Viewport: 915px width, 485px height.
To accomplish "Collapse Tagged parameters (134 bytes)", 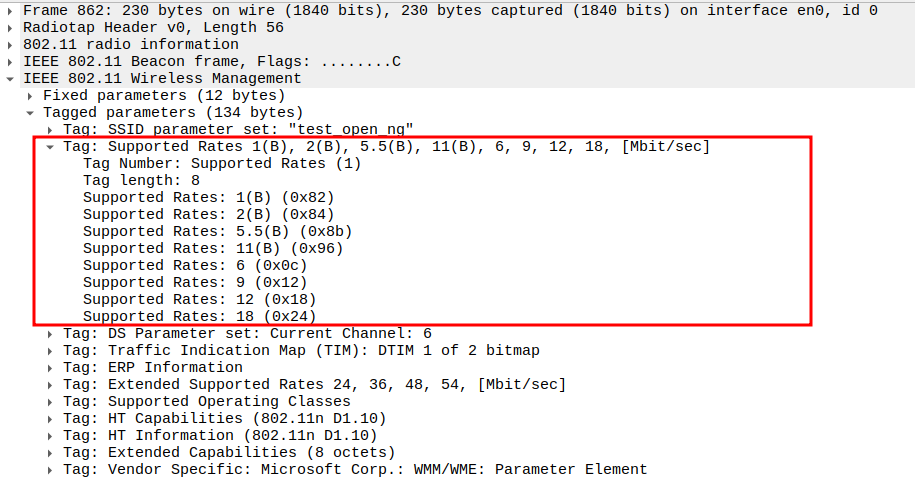I will 31,113.
